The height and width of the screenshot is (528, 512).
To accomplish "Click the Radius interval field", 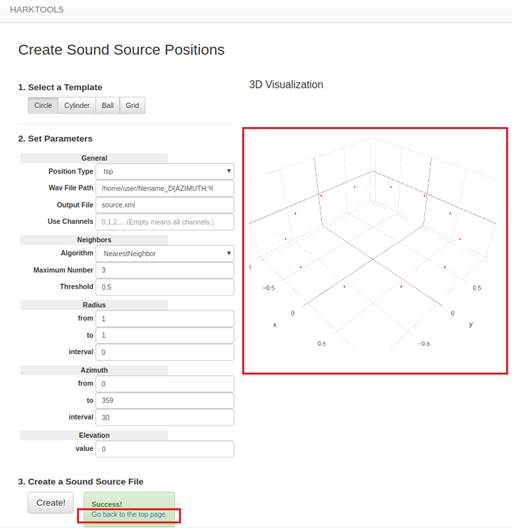I will pos(165,352).
